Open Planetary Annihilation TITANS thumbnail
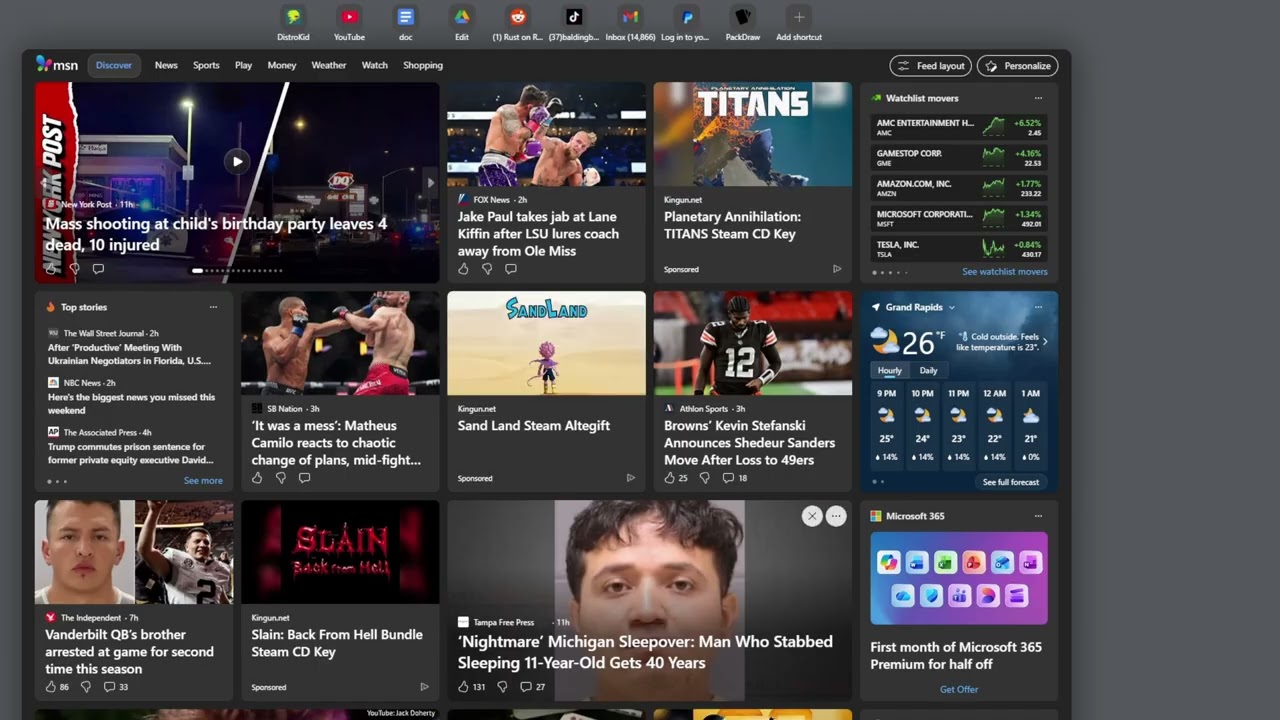The height and width of the screenshot is (720, 1280). click(753, 134)
